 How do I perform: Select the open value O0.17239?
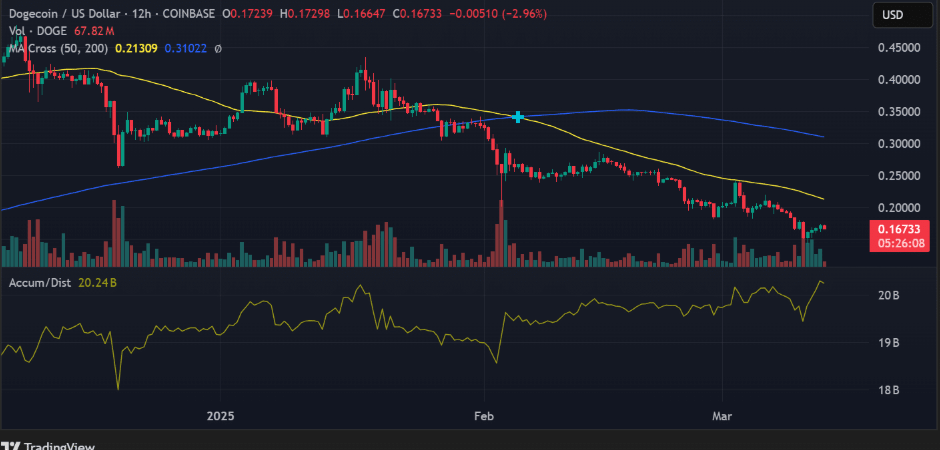click(246, 14)
